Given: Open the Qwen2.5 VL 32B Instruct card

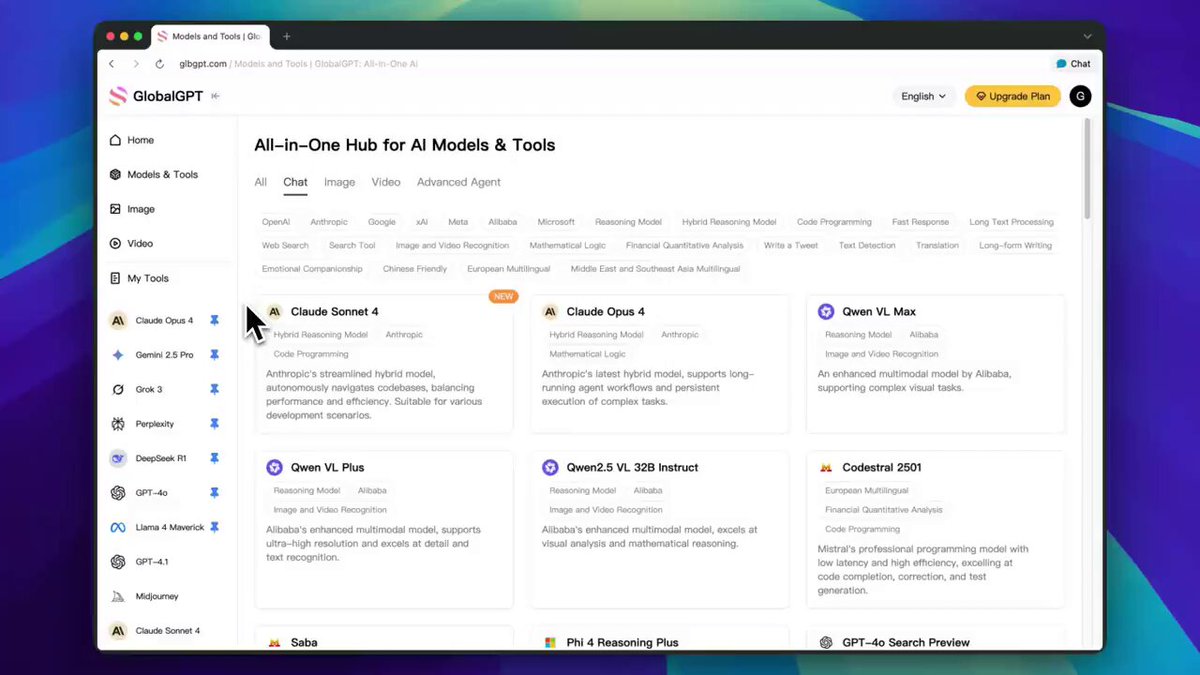Looking at the screenshot, I should point(660,529).
